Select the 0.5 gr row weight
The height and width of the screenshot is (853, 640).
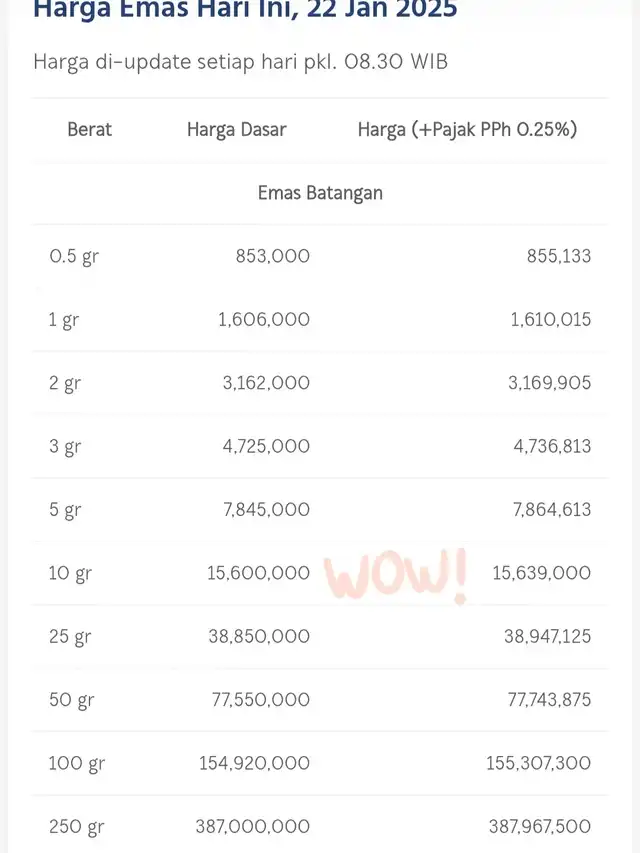pos(74,256)
